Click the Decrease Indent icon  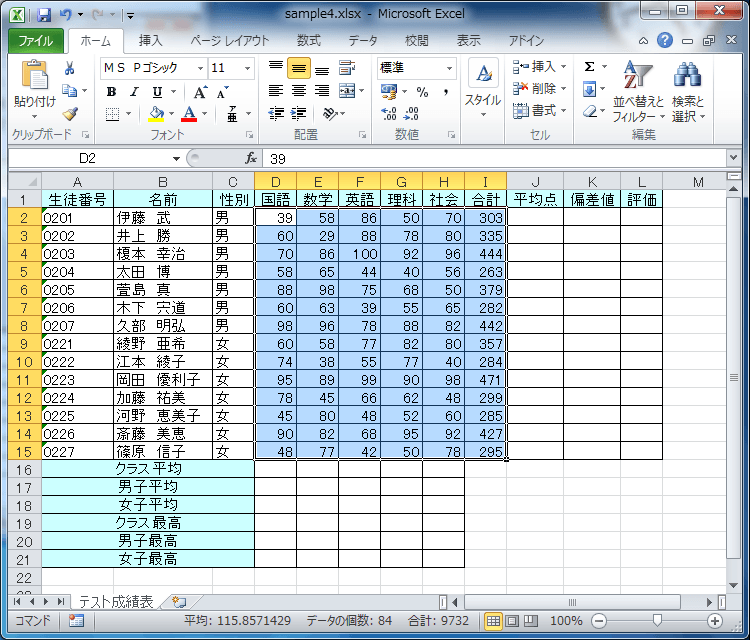tap(276, 113)
